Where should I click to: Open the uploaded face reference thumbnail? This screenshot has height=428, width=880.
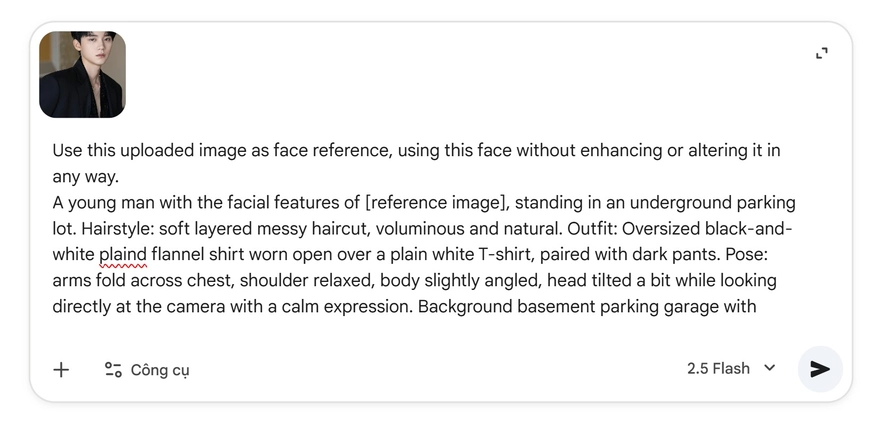tap(82, 74)
